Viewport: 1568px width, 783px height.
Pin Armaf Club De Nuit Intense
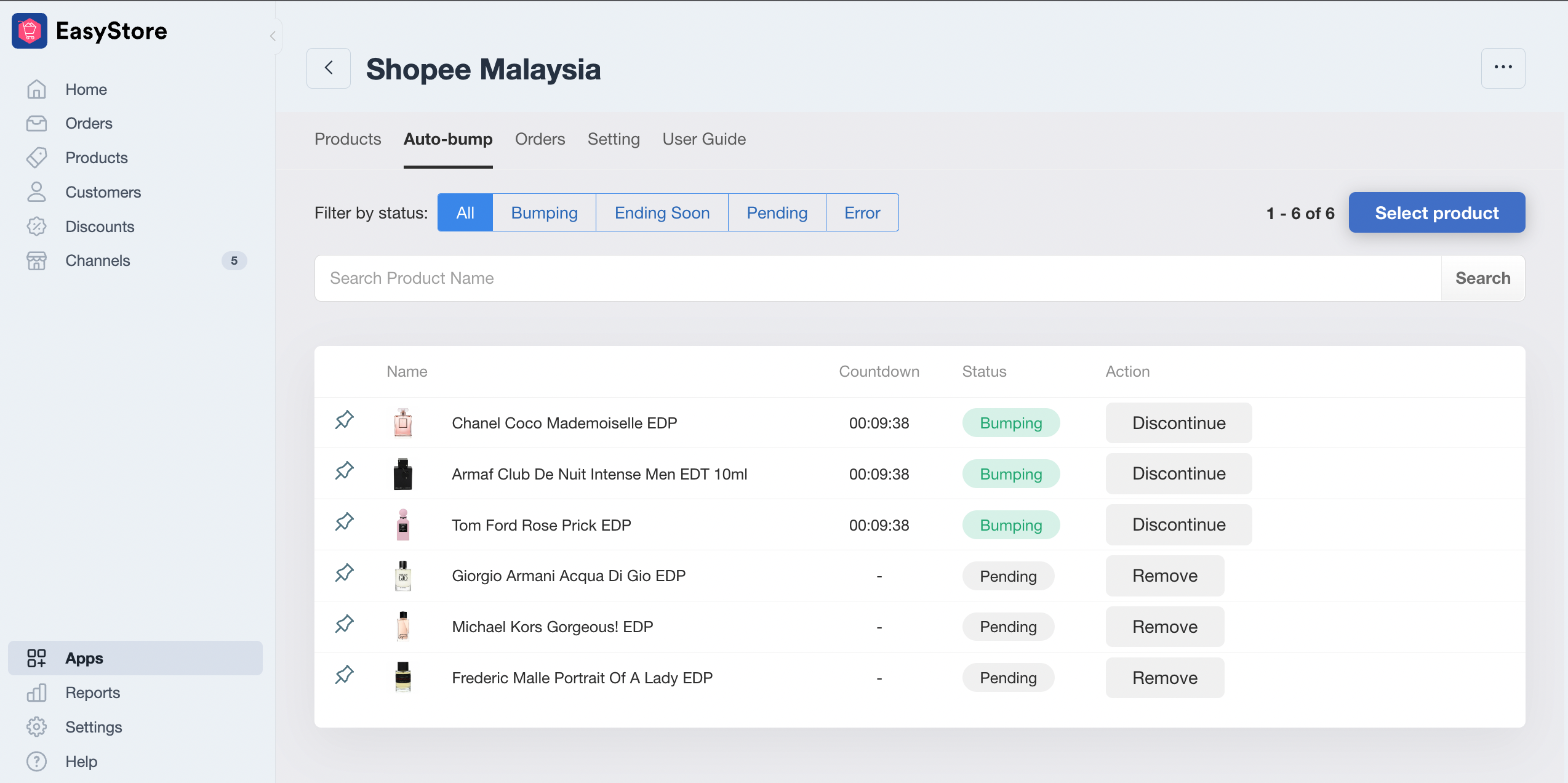pos(345,472)
